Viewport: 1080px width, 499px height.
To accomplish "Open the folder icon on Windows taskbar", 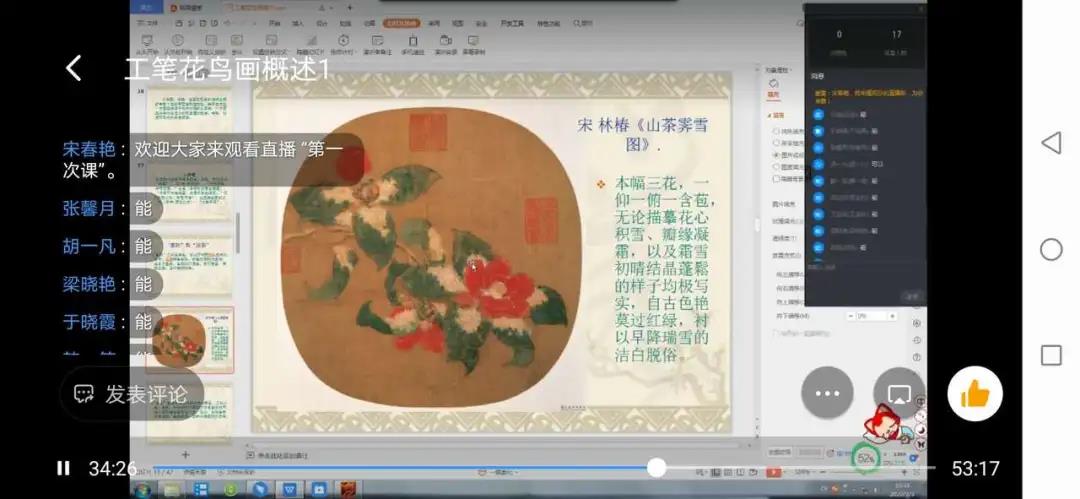I will 172,489.
